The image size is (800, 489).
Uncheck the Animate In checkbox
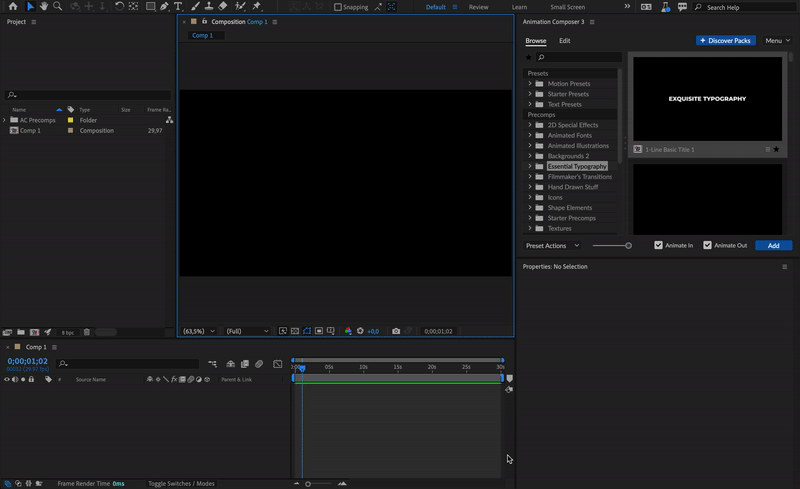(658, 245)
